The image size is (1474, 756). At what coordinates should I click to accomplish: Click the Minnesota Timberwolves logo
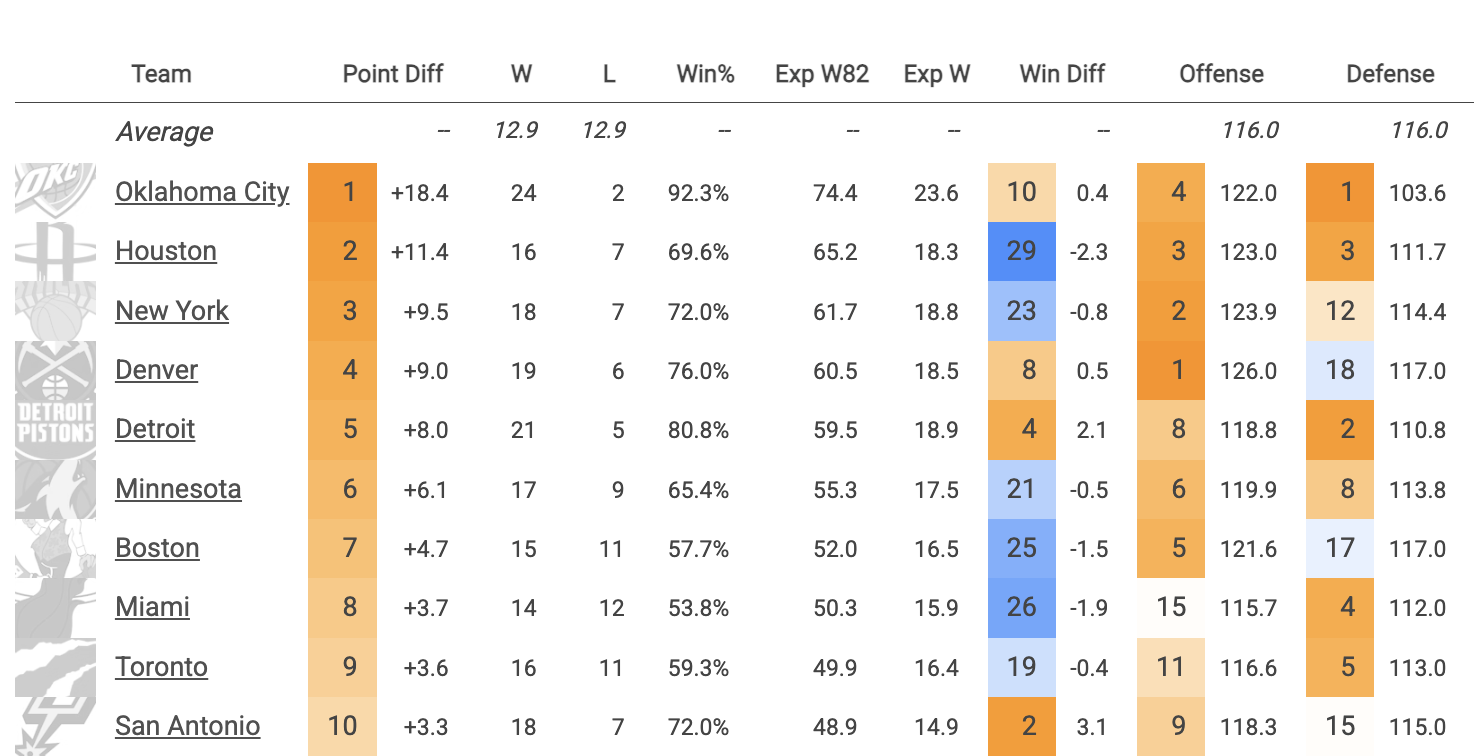(x=55, y=488)
